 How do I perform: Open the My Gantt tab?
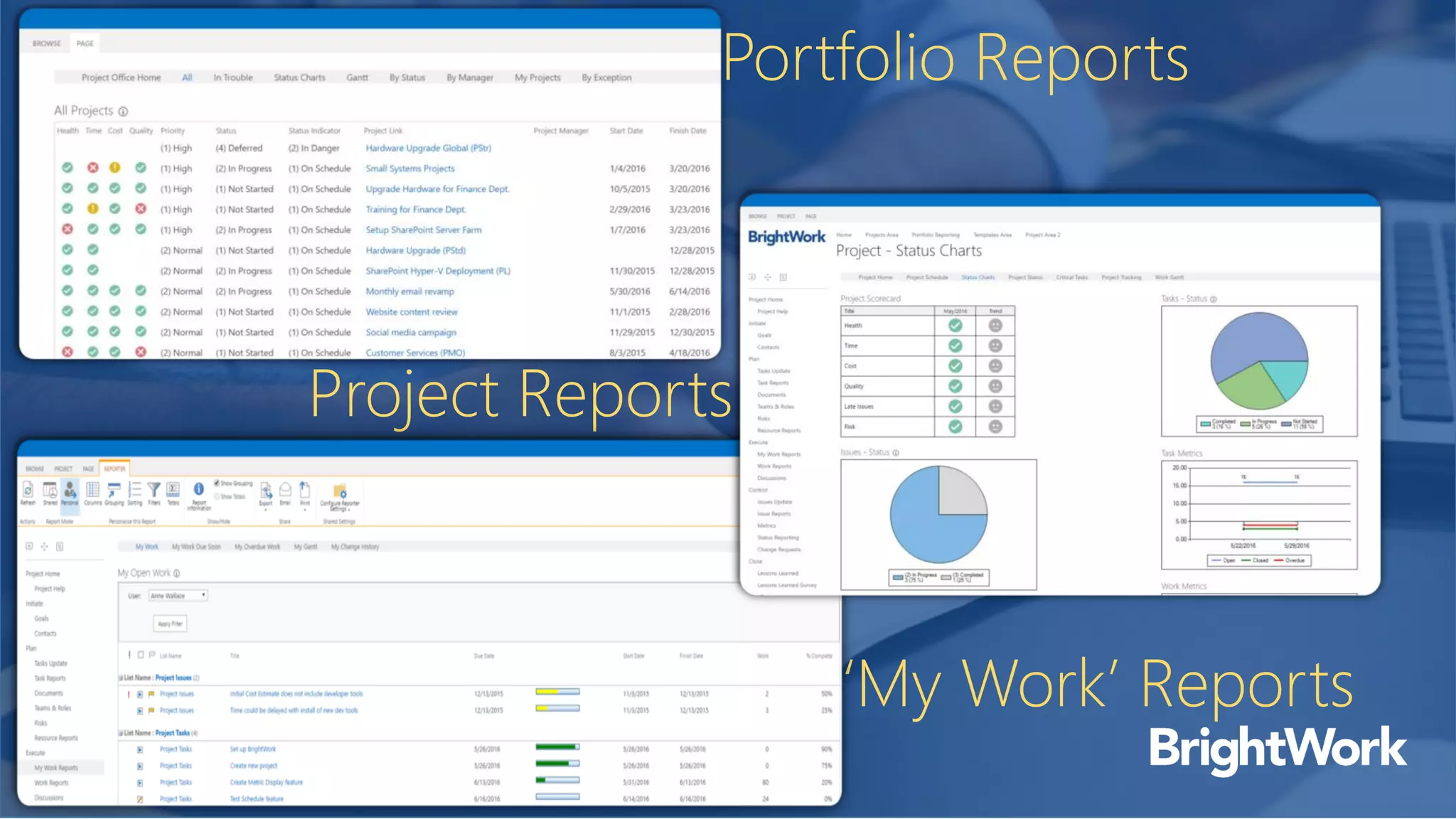(306, 547)
